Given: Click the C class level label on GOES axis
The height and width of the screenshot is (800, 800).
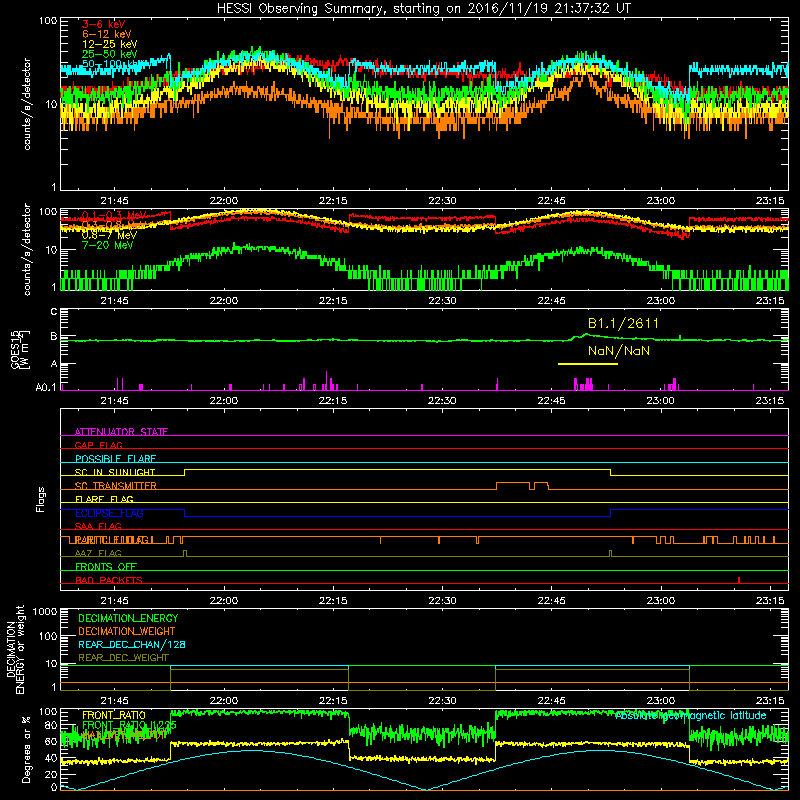Looking at the screenshot, I should [x=54, y=312].
